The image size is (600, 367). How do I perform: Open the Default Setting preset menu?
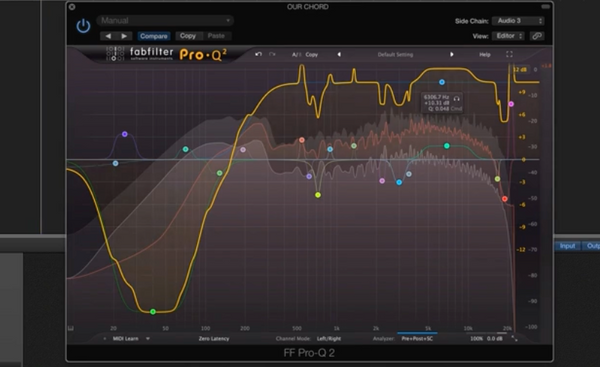[x=395, y=55]
